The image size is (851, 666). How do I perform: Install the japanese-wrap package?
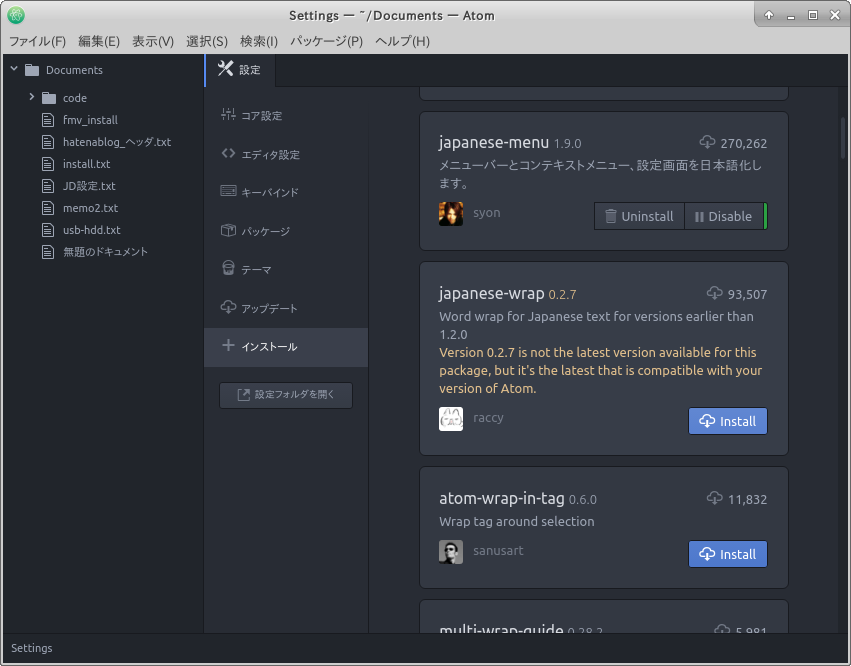point(728,421)
